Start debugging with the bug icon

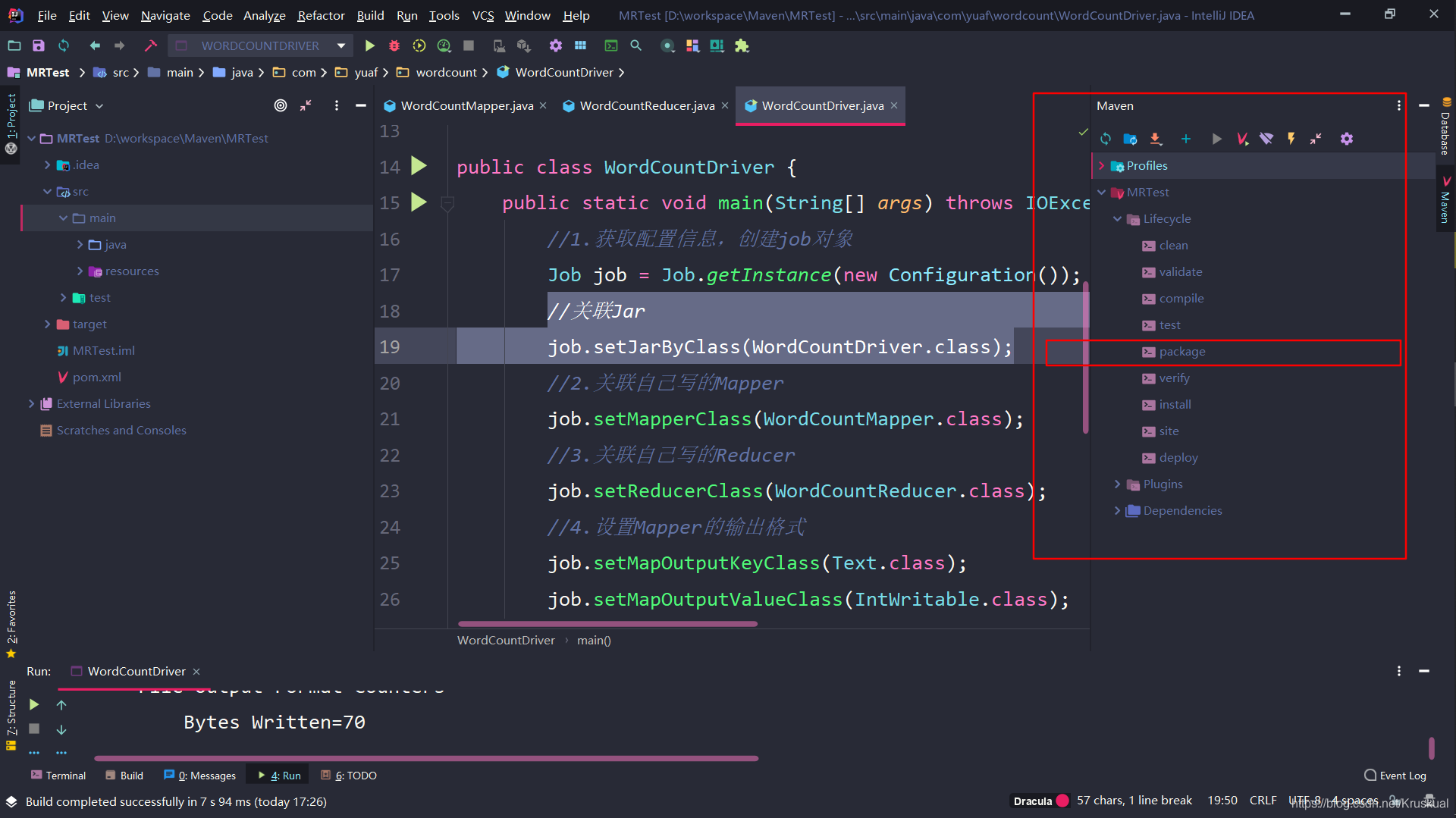pyautogui.click(x=394, y=45)
